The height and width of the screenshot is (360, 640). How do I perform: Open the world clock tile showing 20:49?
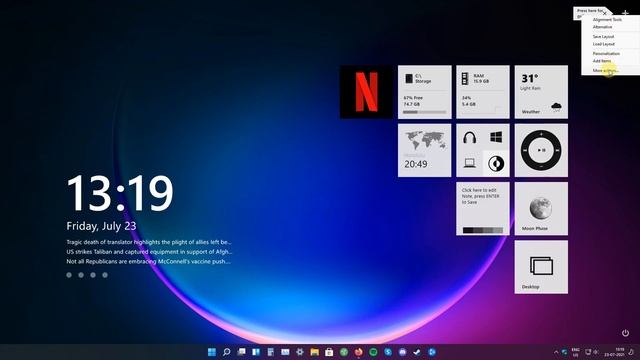coord(424,150)
